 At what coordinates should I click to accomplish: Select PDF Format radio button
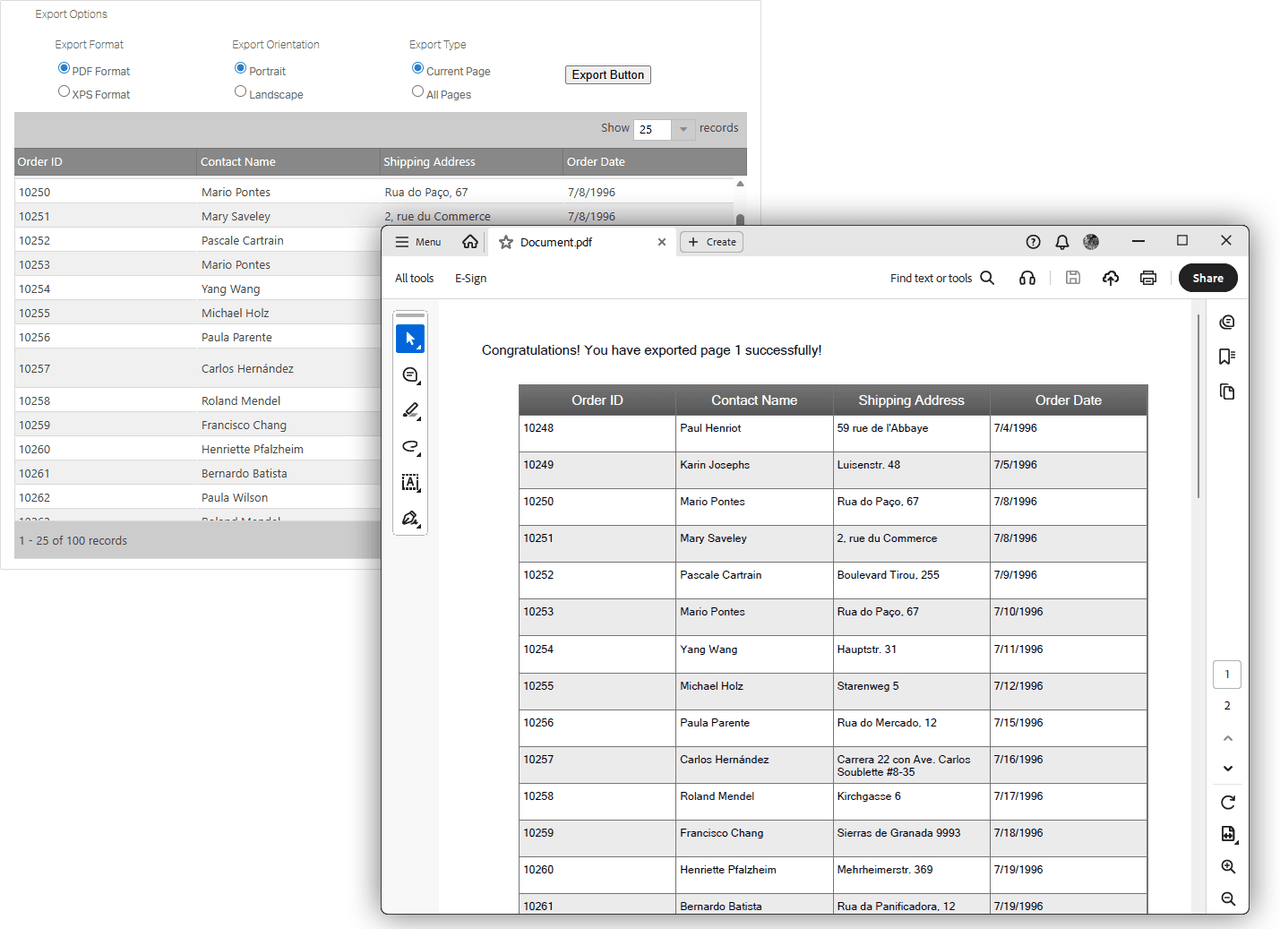(x=64, y=68)
